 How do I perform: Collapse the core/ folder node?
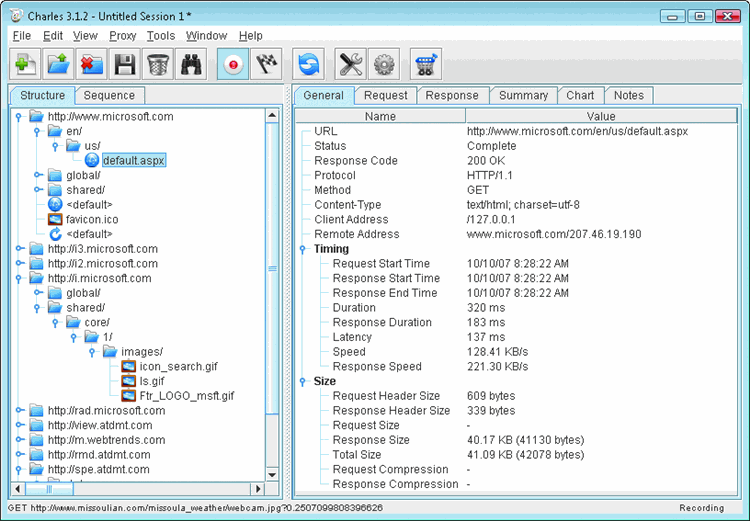[x=55, y=322]
